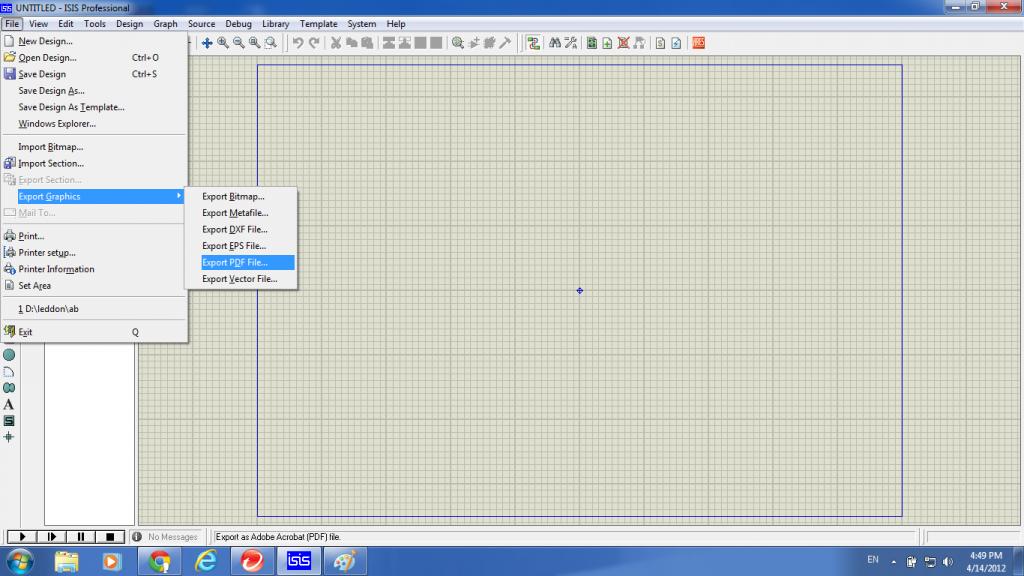1024x576 pixels.
Task: Open Google Chrome from the taskbar
Action: point(159,561)
